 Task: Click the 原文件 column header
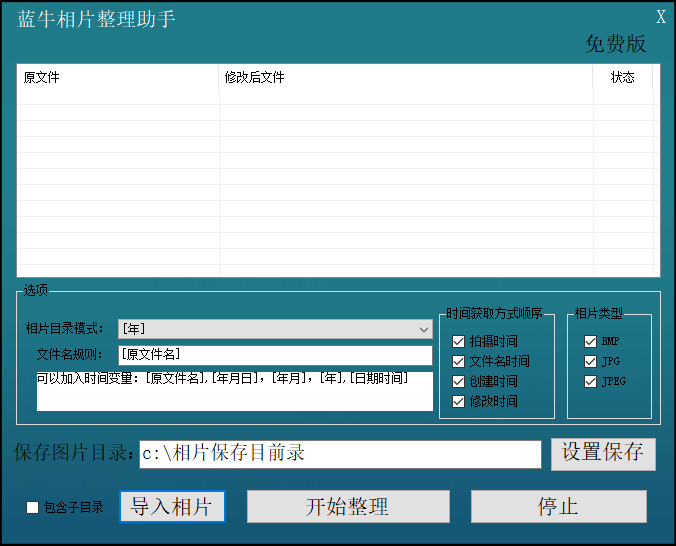click(x=118, y=78)
